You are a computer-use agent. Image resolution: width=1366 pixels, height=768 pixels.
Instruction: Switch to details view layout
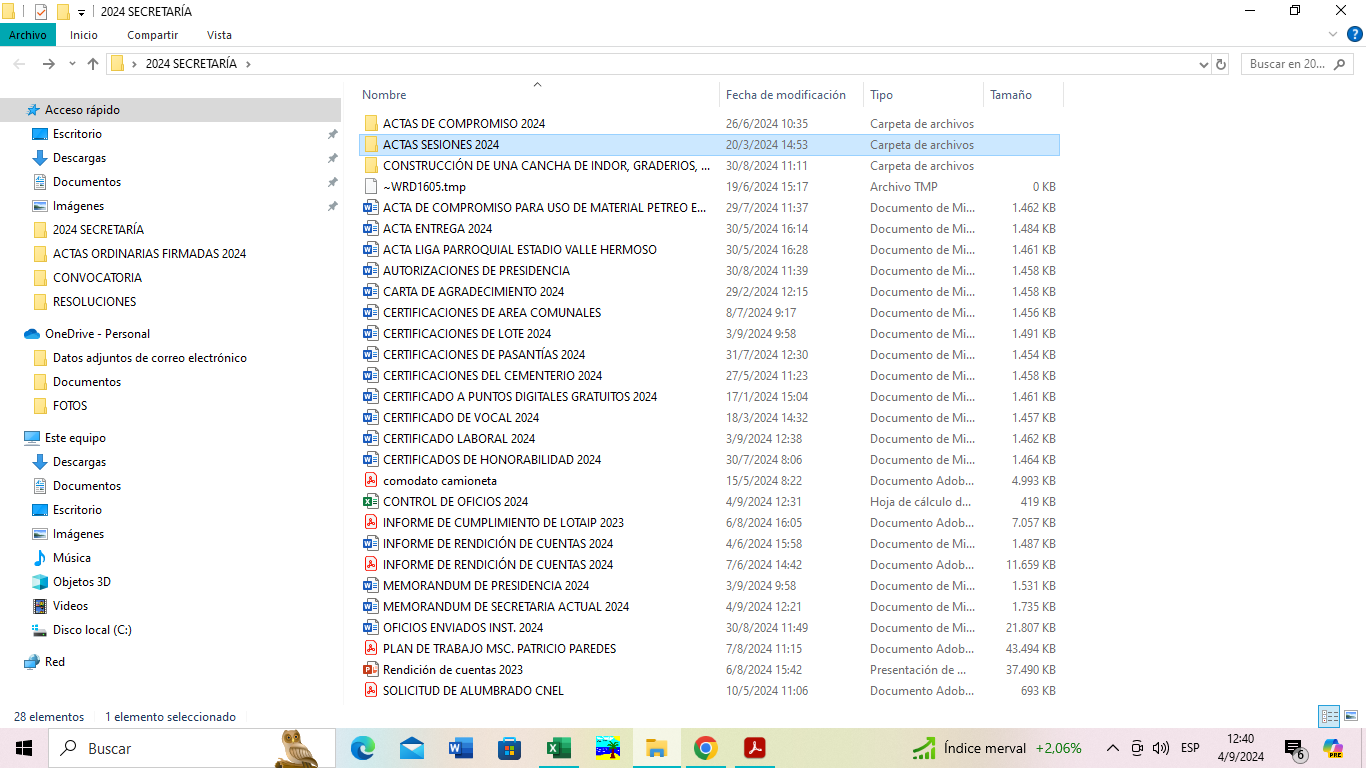1329,716
